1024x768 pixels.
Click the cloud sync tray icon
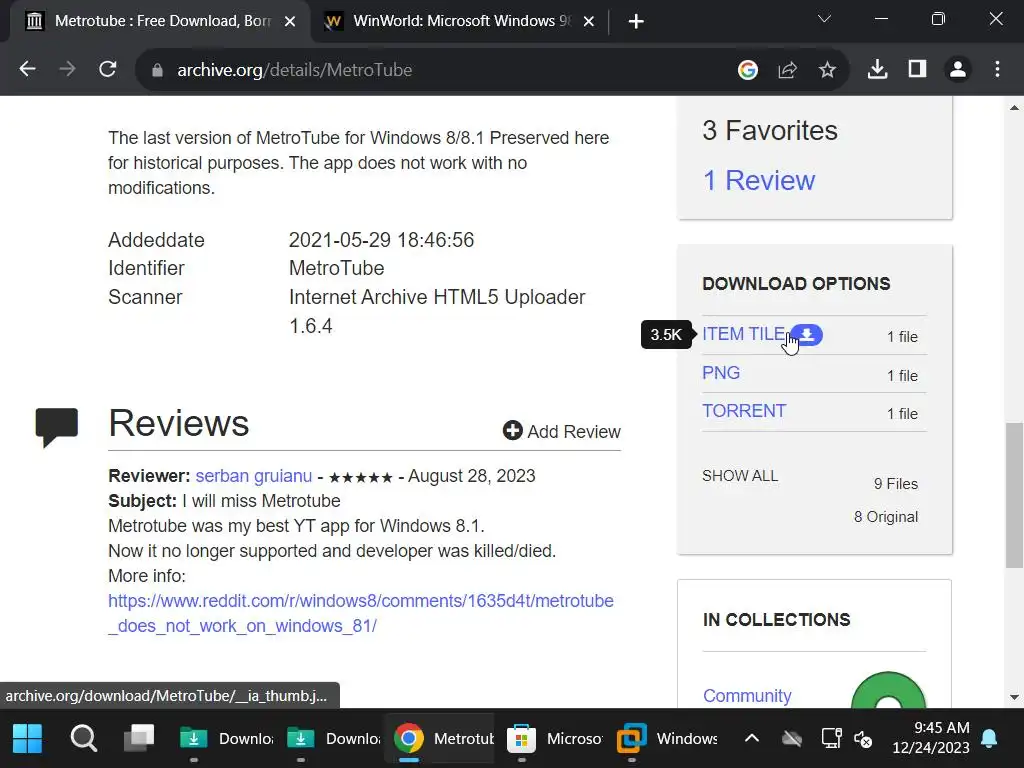click(x=792, y=739)
